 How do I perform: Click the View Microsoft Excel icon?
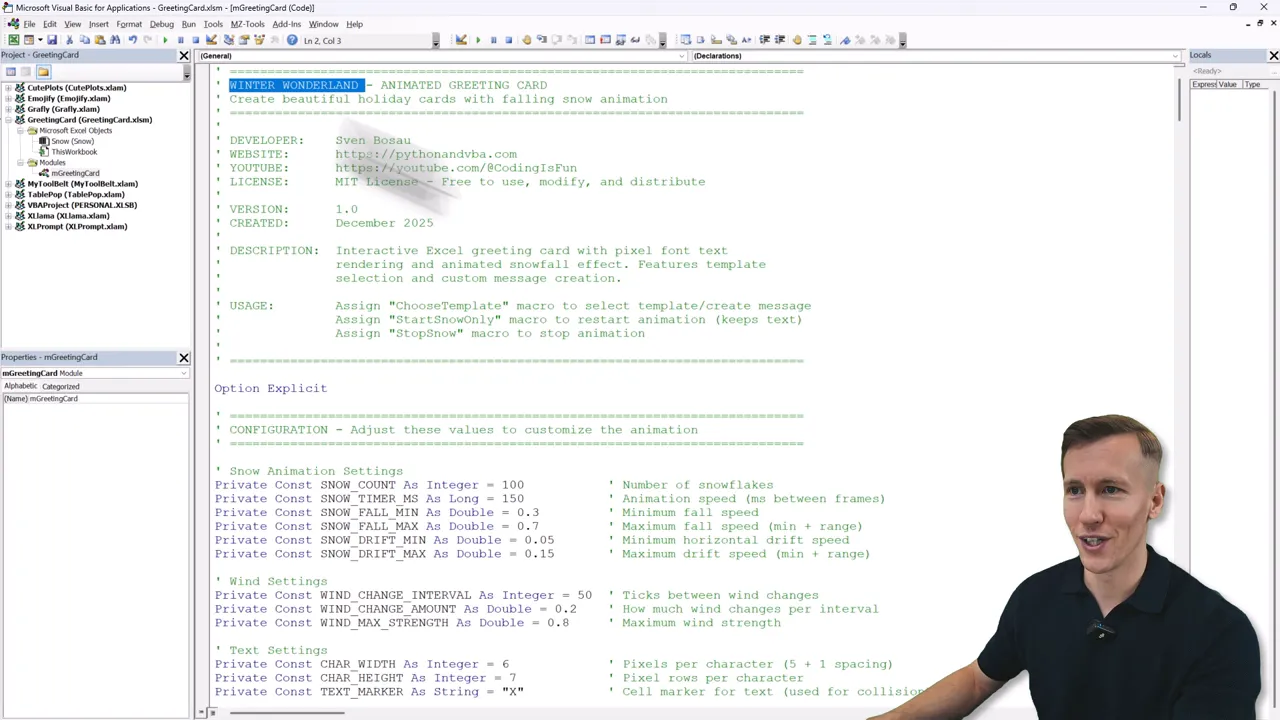(x=15, y=40)
